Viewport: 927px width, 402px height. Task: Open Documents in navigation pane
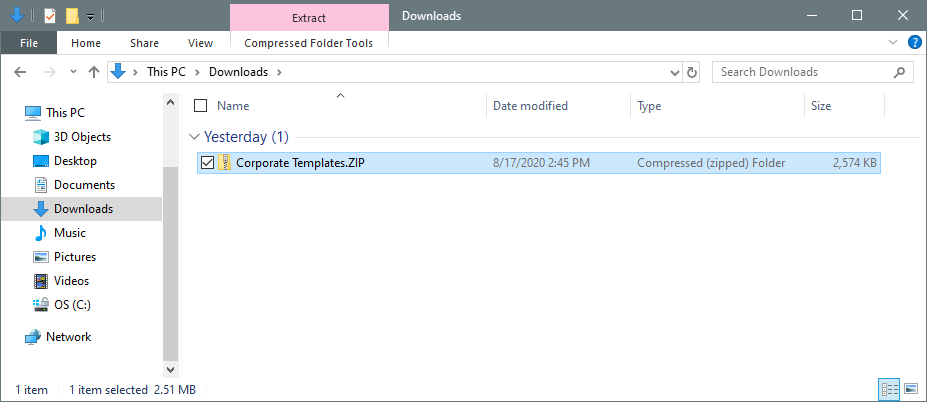point(84,185)
